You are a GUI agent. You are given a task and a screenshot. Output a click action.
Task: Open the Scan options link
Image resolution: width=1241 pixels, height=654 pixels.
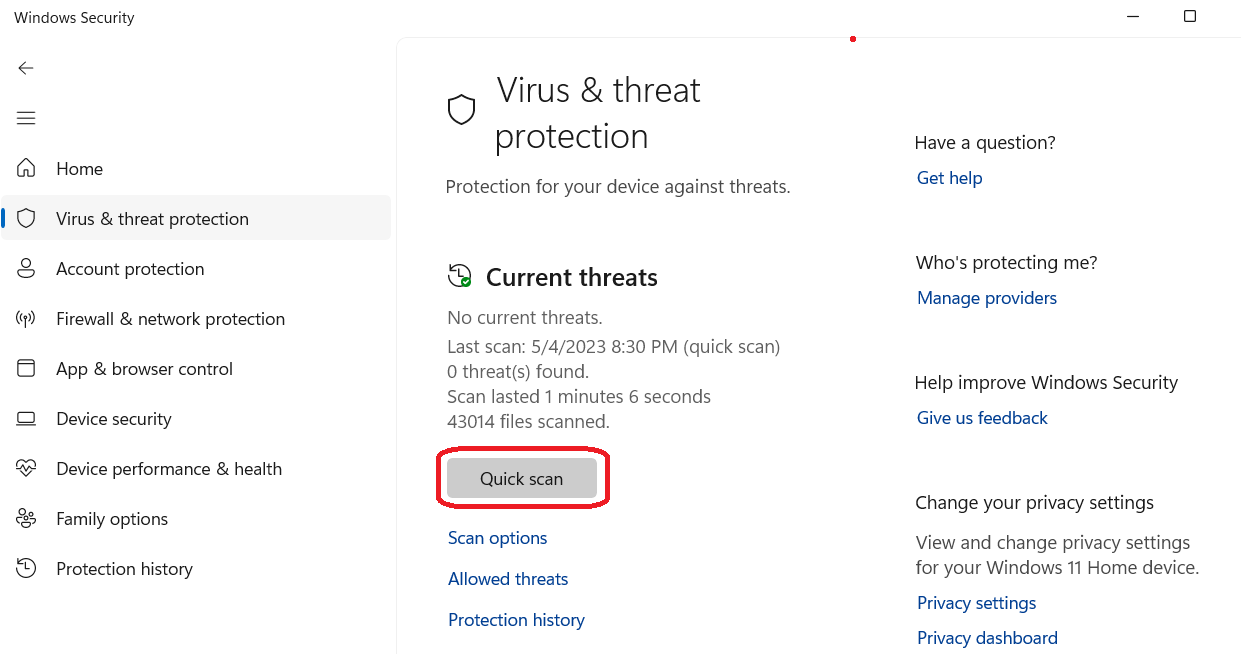pyautogui.click(x=498, y=538)
